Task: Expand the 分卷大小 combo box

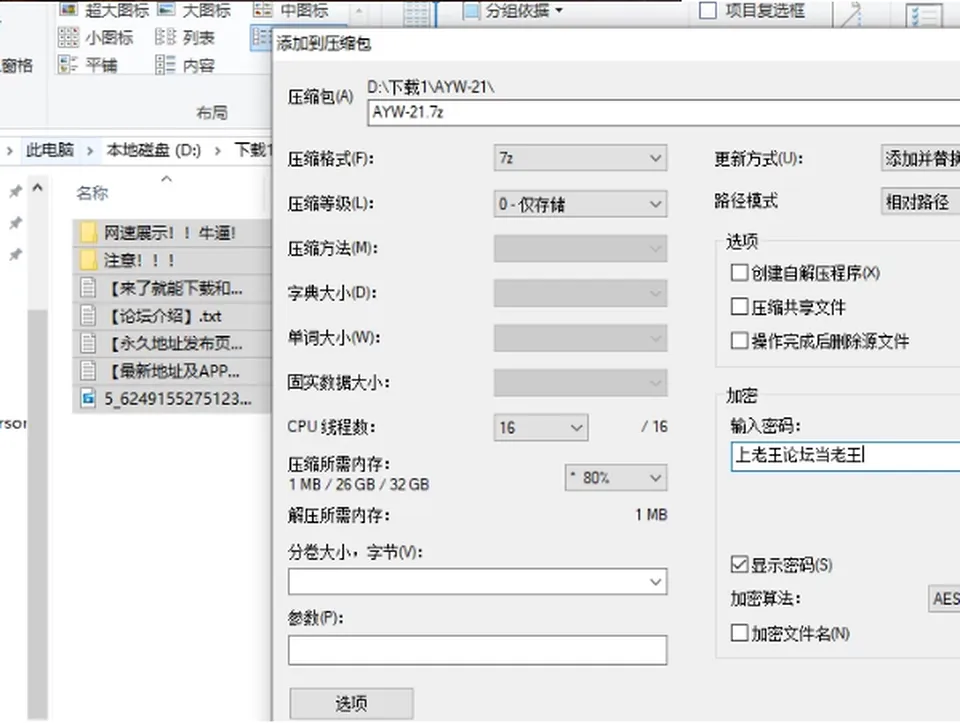Action: pyautogui.click(x=478, y=582)
